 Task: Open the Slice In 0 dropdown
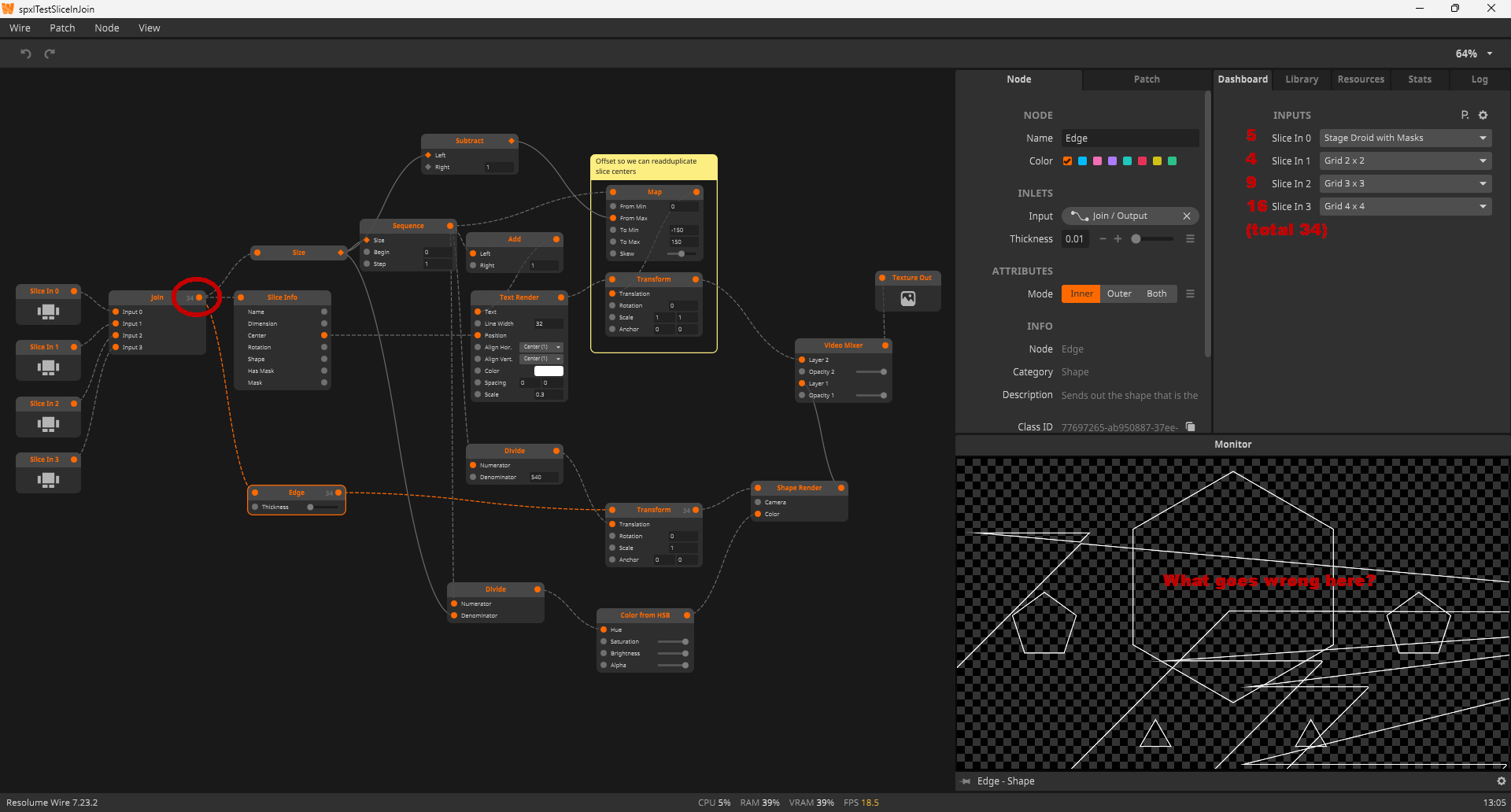tap(1405, 138)
